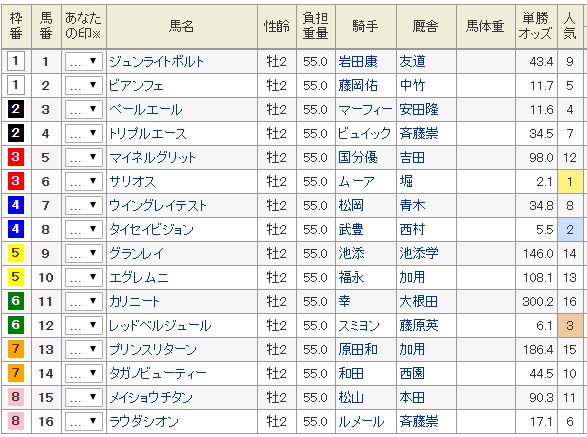
Task: Open horse name link レッドベルジュール
Action: tap(160, 325)
